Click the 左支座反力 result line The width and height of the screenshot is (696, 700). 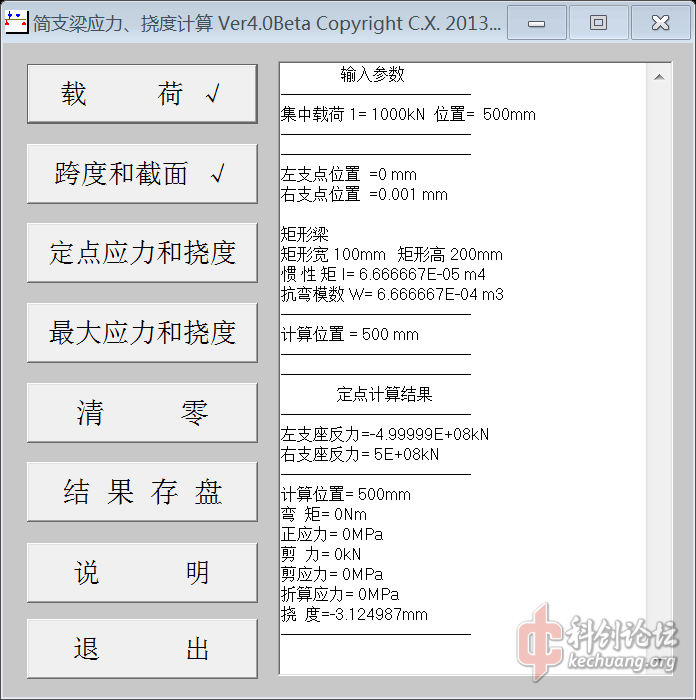click(385, 434)
